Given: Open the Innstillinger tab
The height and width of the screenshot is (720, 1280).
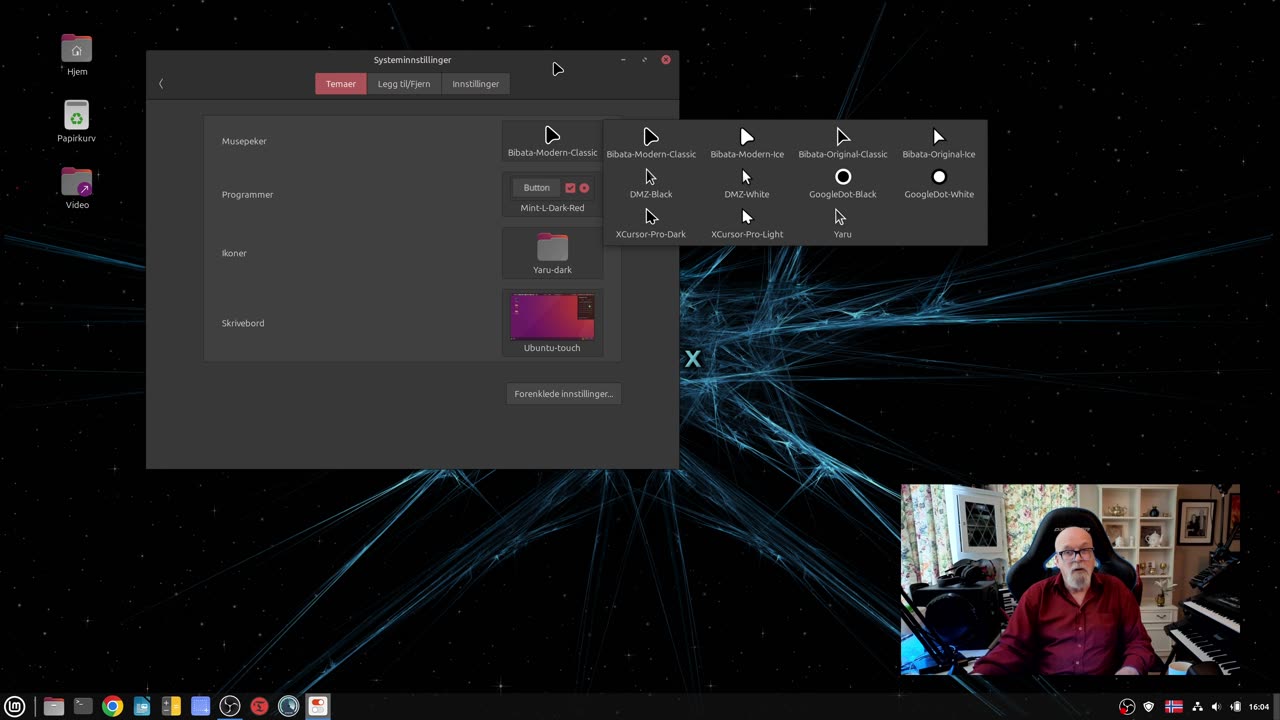Looking at the screenshot, I should tap(475, 84).
